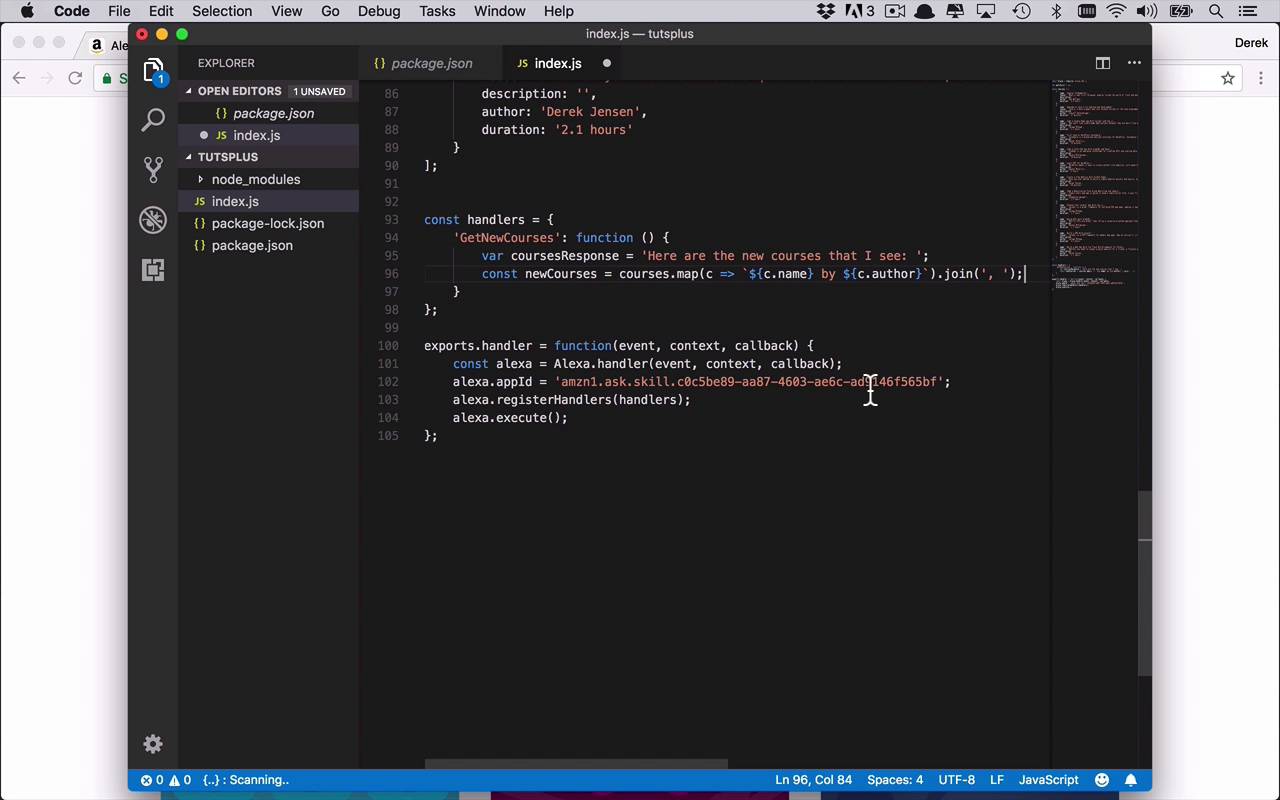This screenshot has width=1280, height=800.
Task: Click the Split Editor icon
Action: click(1103, 63)
